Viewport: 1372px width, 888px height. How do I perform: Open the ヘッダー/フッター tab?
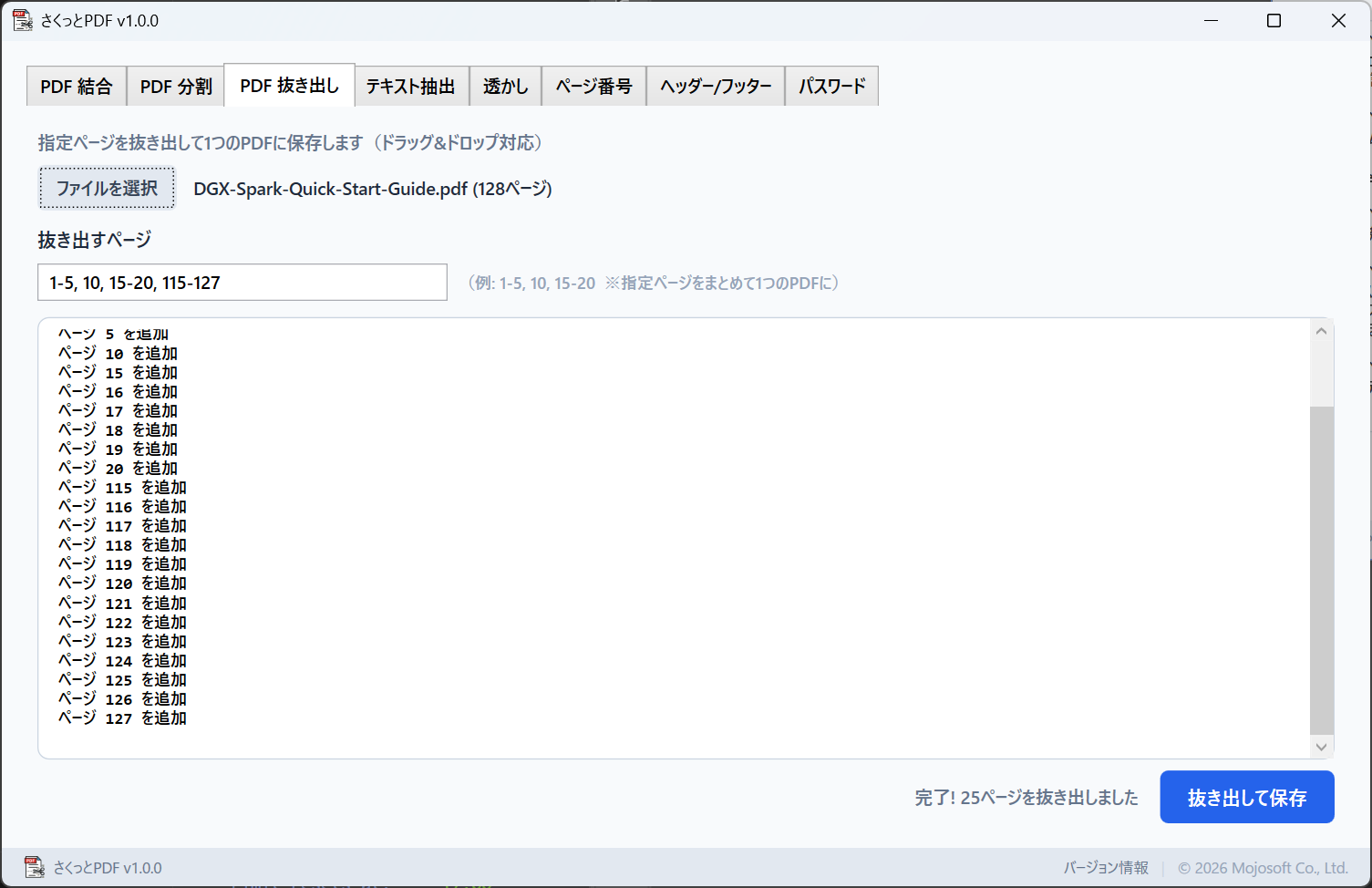coord(716,87)
